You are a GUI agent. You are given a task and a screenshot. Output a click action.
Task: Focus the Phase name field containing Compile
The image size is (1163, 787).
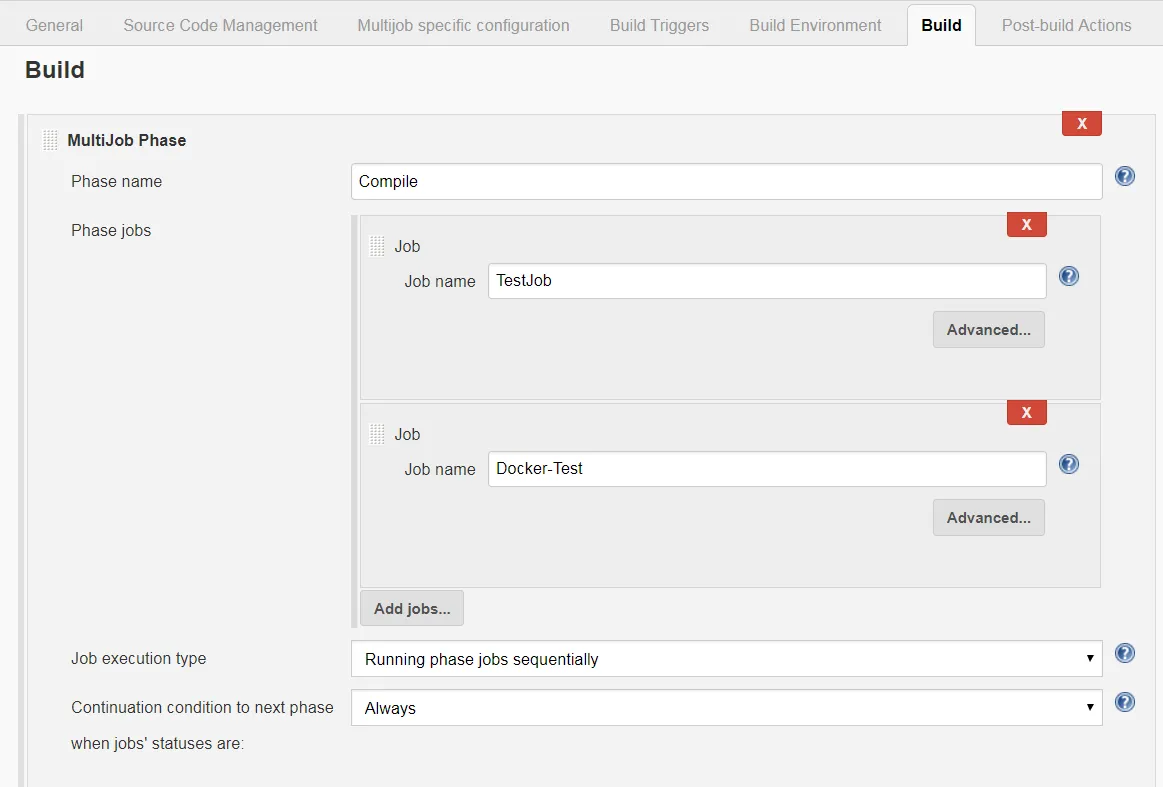pyautogui.click(x=726, y=182)
